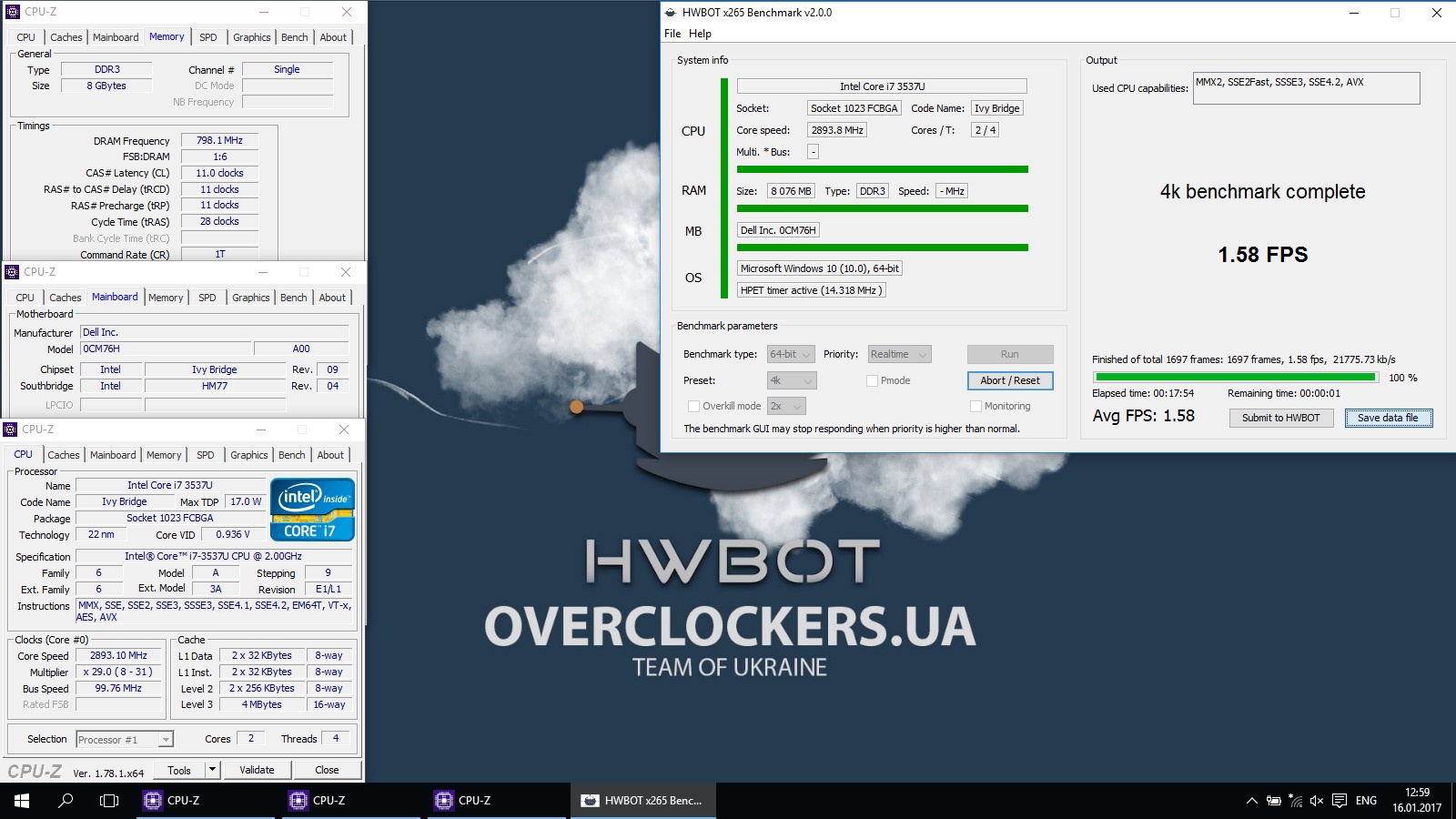Open the Action Center notification icon
Viewport: 1456px width, 819px height.
1340,801
